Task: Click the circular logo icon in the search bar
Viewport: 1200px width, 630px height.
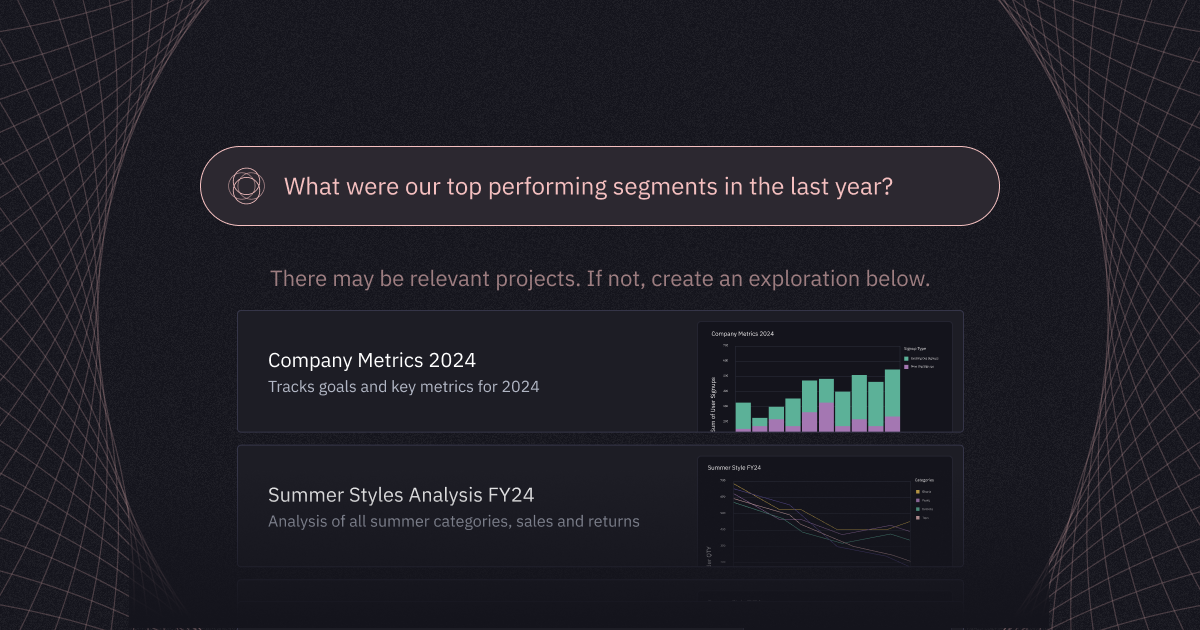Action: pyautogui.click(x=246, y=186)
